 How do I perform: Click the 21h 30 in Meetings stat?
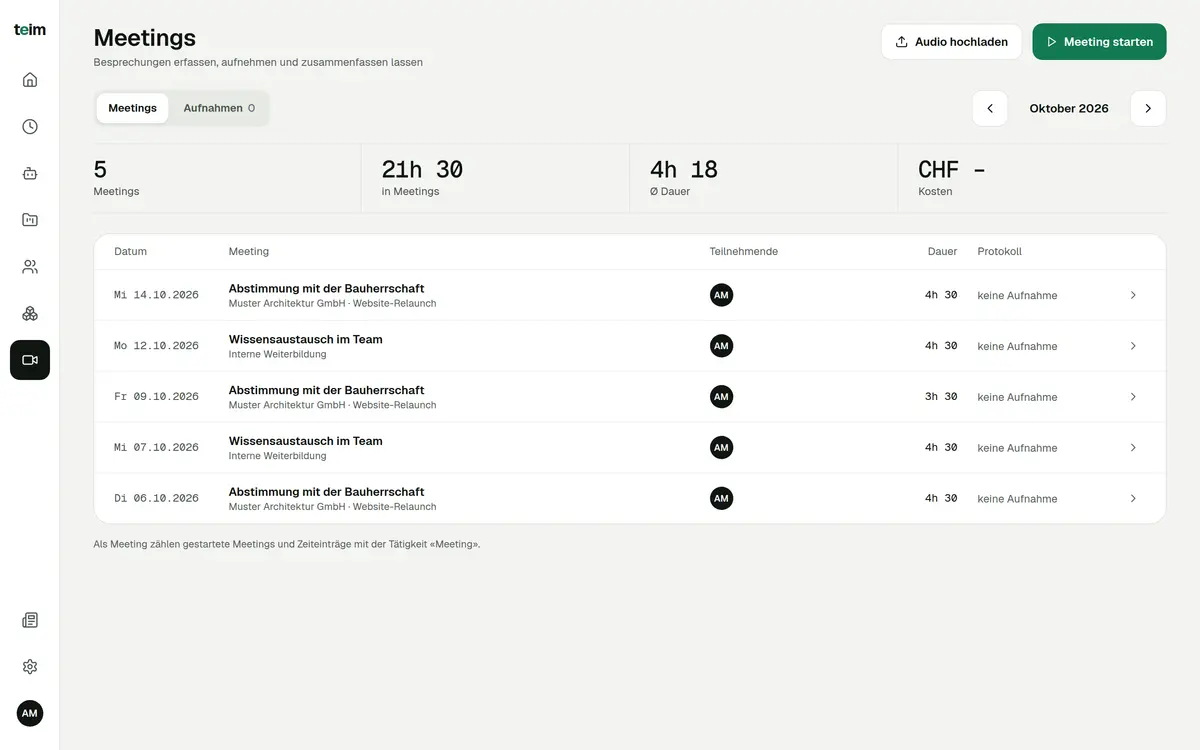(422, 177)
